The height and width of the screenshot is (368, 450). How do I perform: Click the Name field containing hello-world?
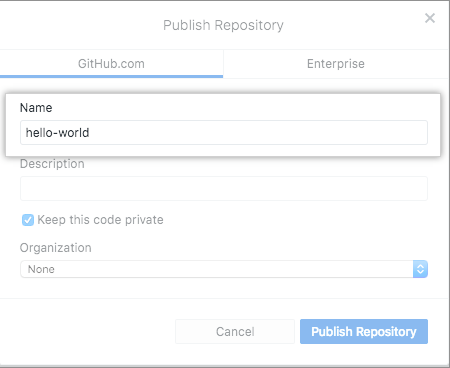point(224,133)
